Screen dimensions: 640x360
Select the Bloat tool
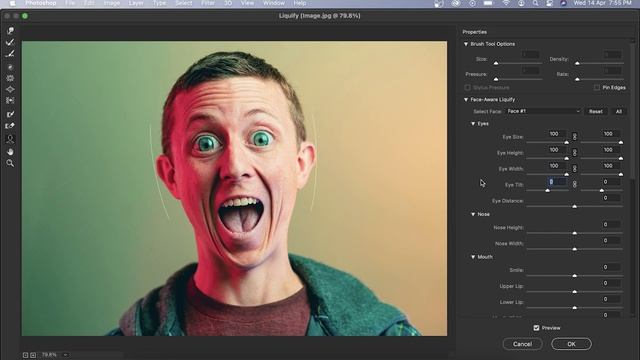point(10,89)
